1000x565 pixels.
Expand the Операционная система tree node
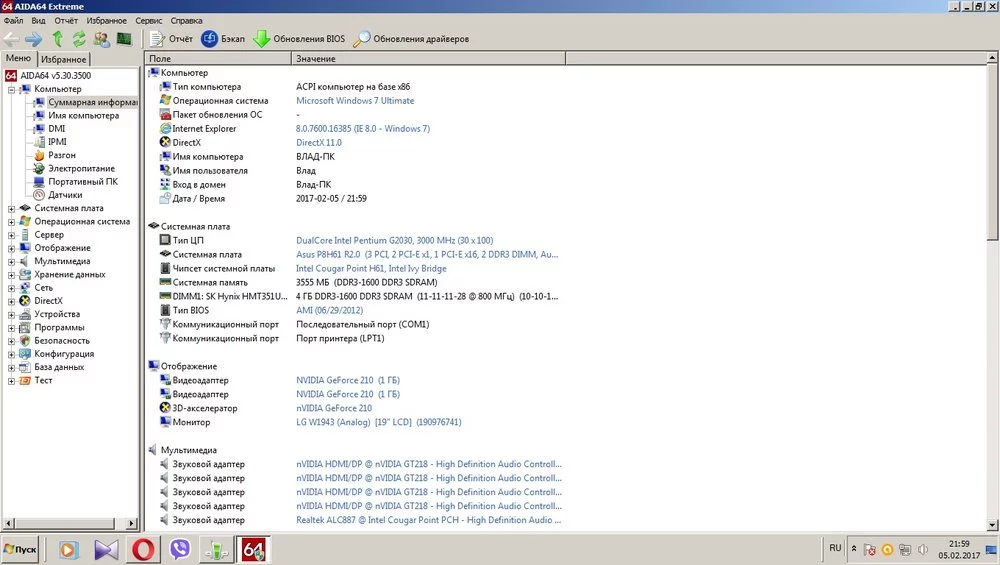click(x=12, y=222)
